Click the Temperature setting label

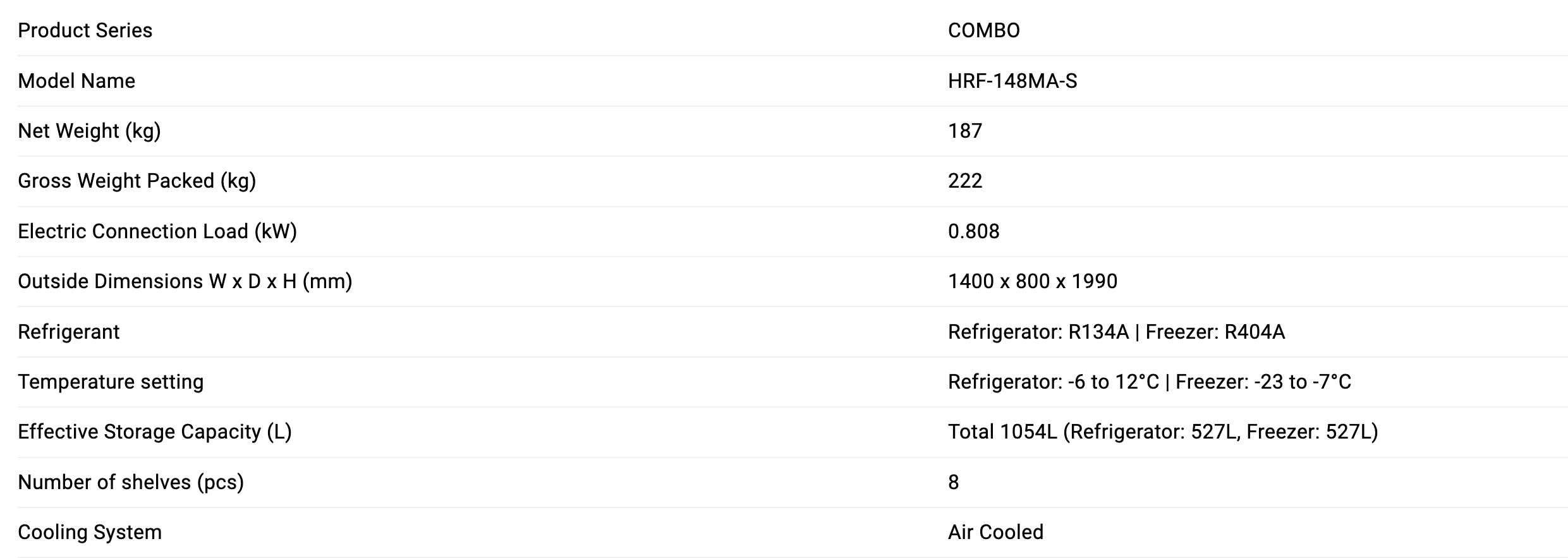coord(111,382)
